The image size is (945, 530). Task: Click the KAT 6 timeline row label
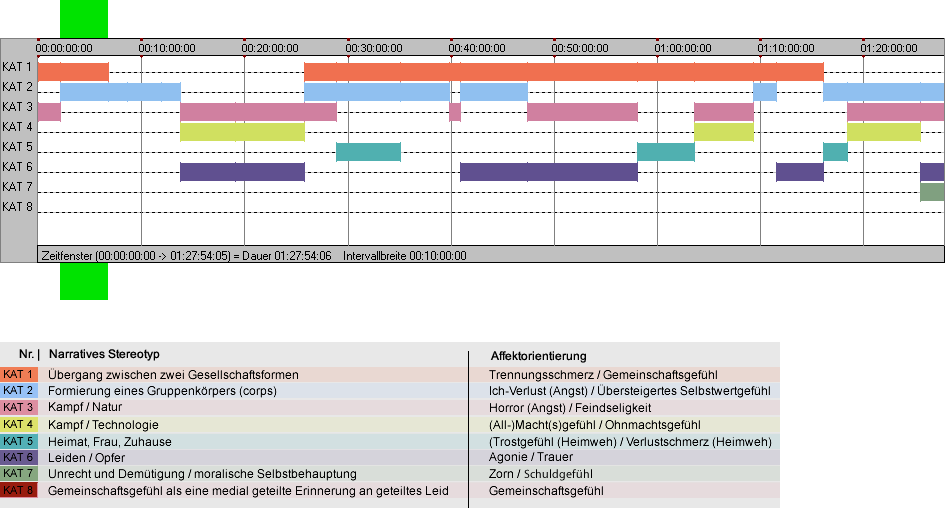click(17, 166)
